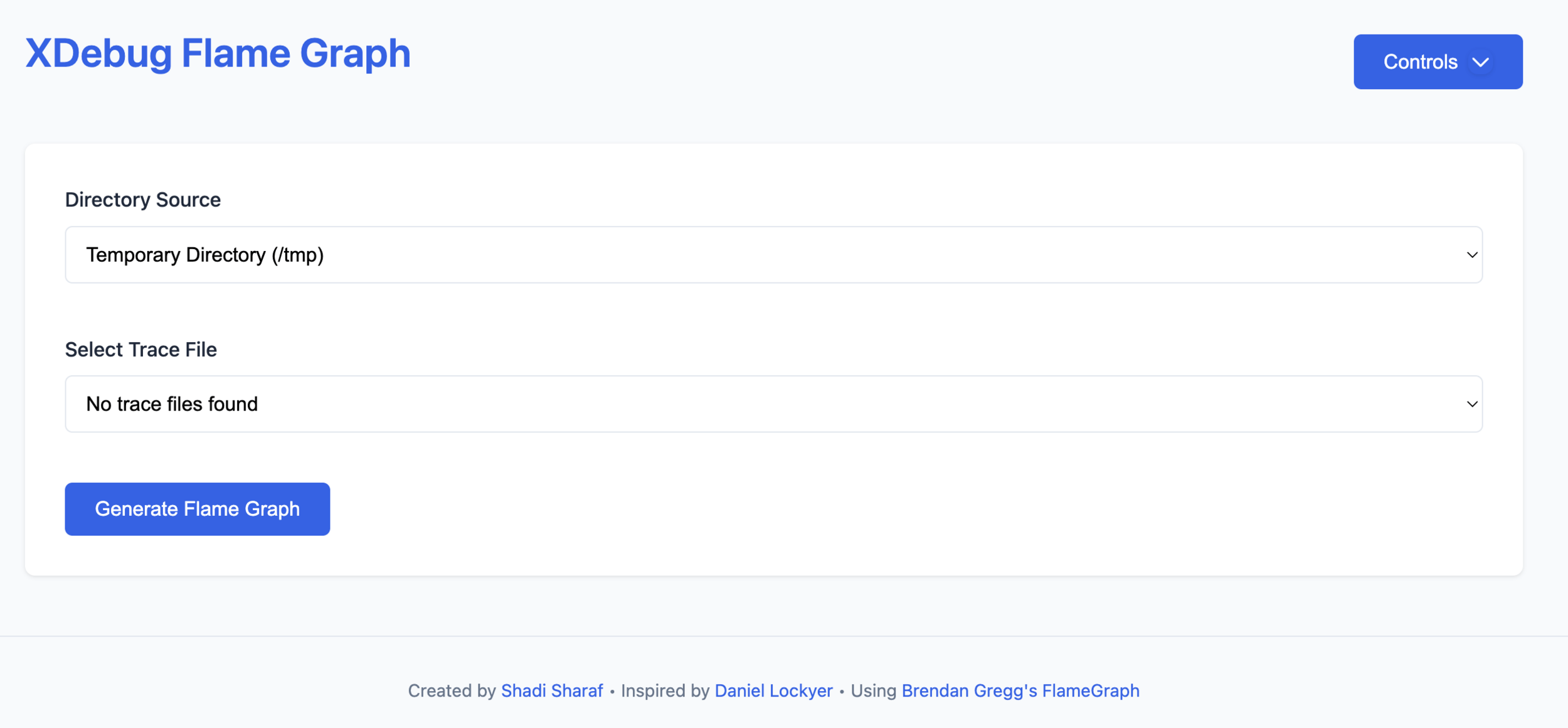Click the bullet separator after Daniel Lockyer
1568x728 pixels.
tap(842, 691)
